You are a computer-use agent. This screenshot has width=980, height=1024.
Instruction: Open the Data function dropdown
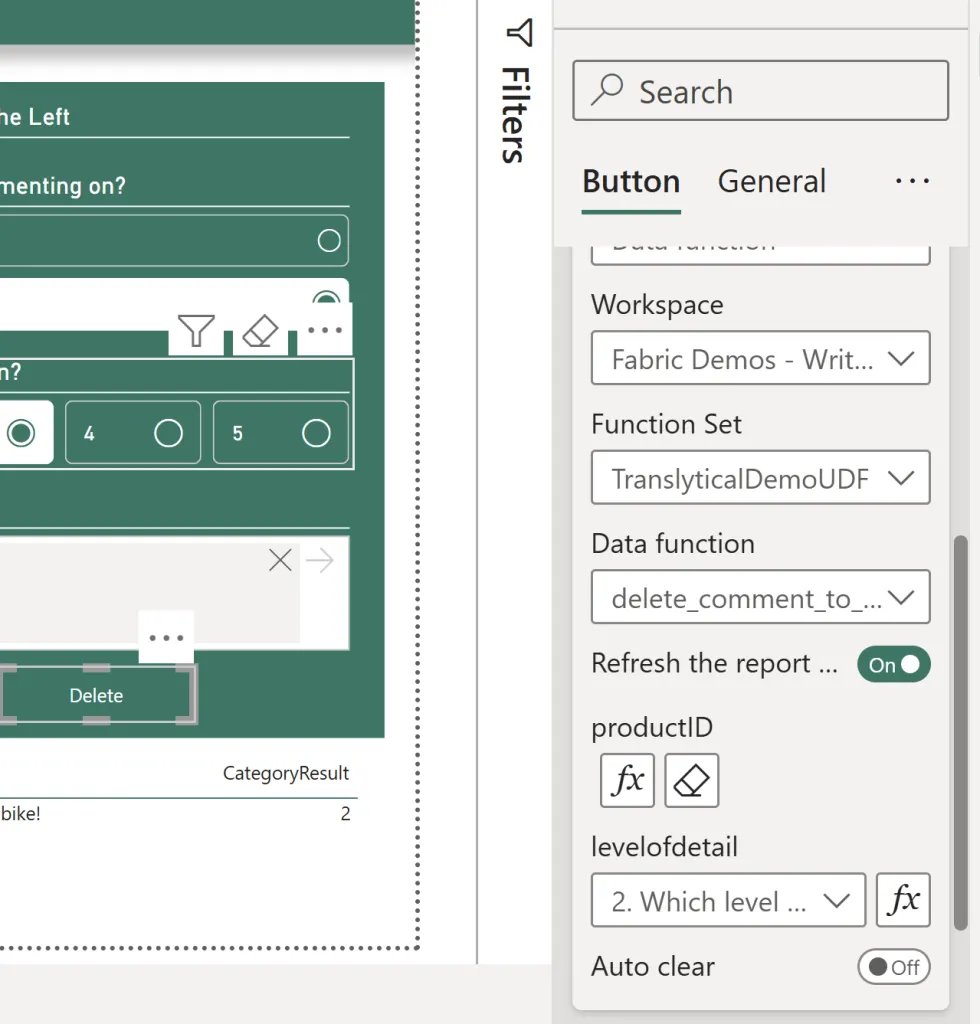(x=761, y=597)
